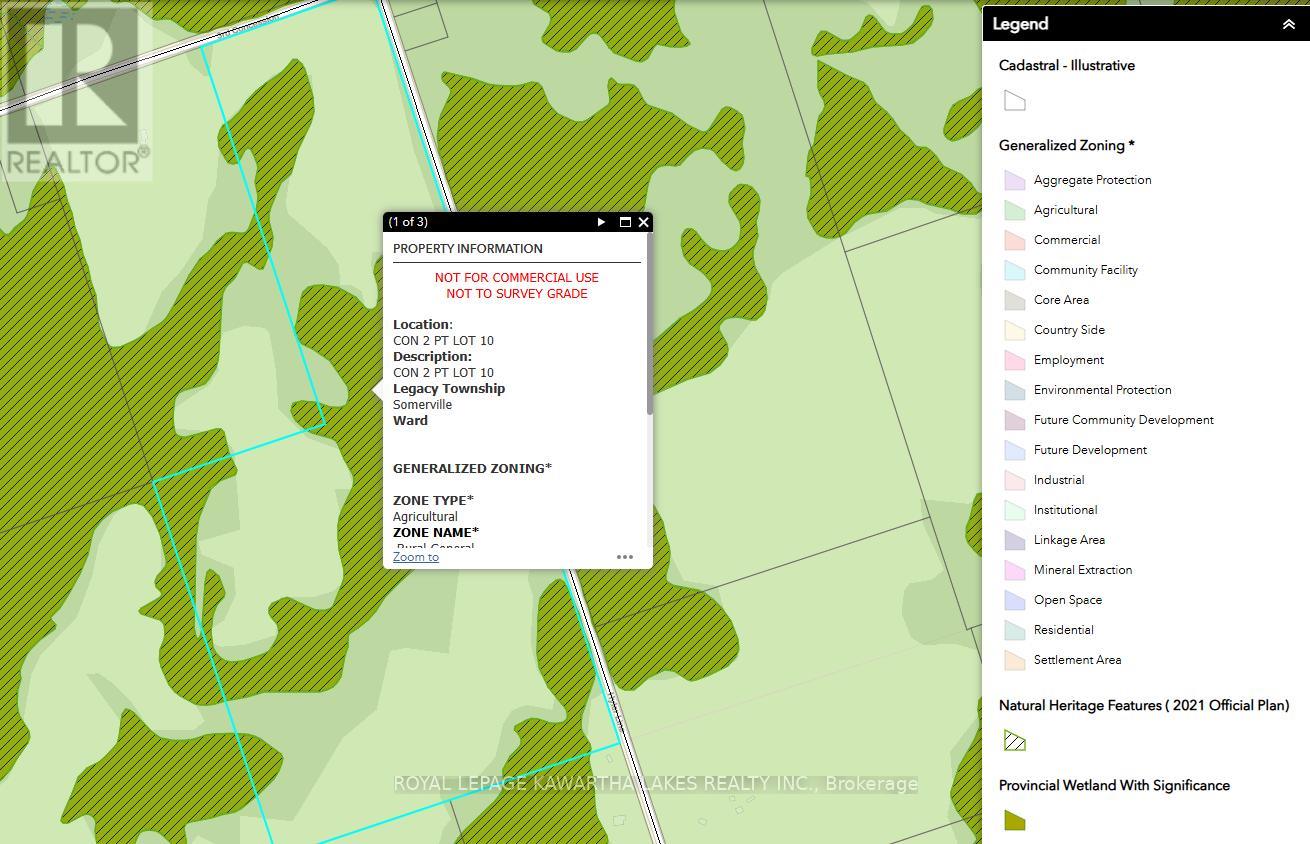Click the Agricultural zoning color swatch
Screen dimensions: 1310x844
tap(1015, 210)
